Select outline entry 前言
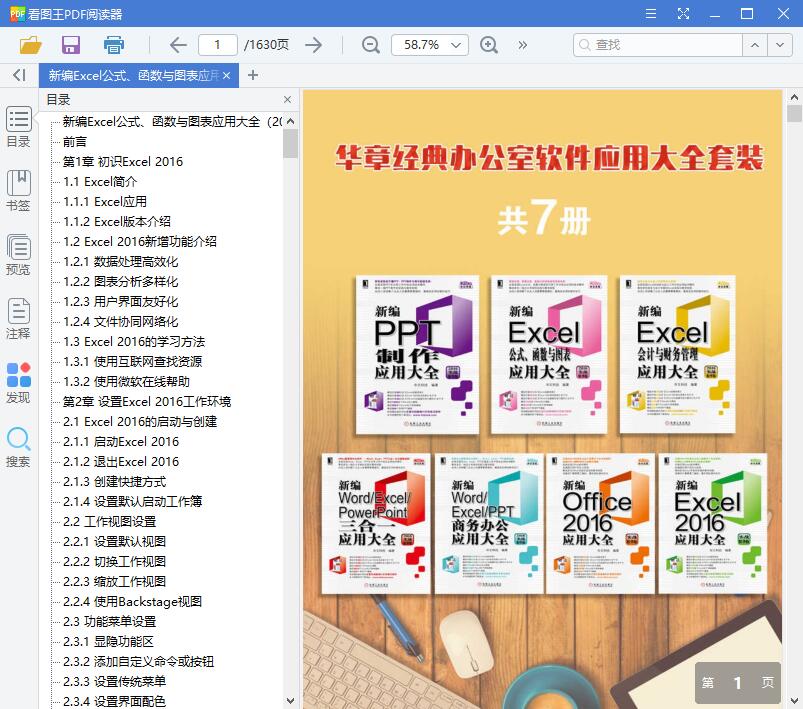Viewport: 803px width, 709px height. pos(75,141)
